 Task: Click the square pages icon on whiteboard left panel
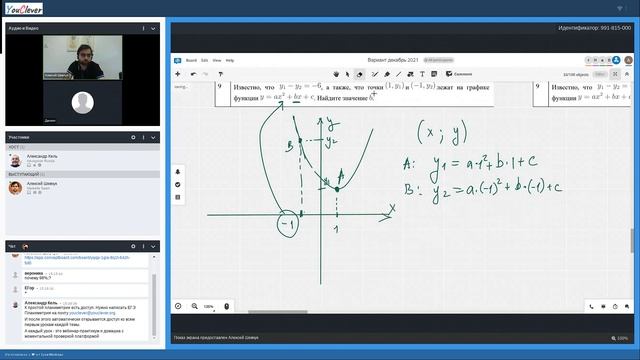(178, 197)
